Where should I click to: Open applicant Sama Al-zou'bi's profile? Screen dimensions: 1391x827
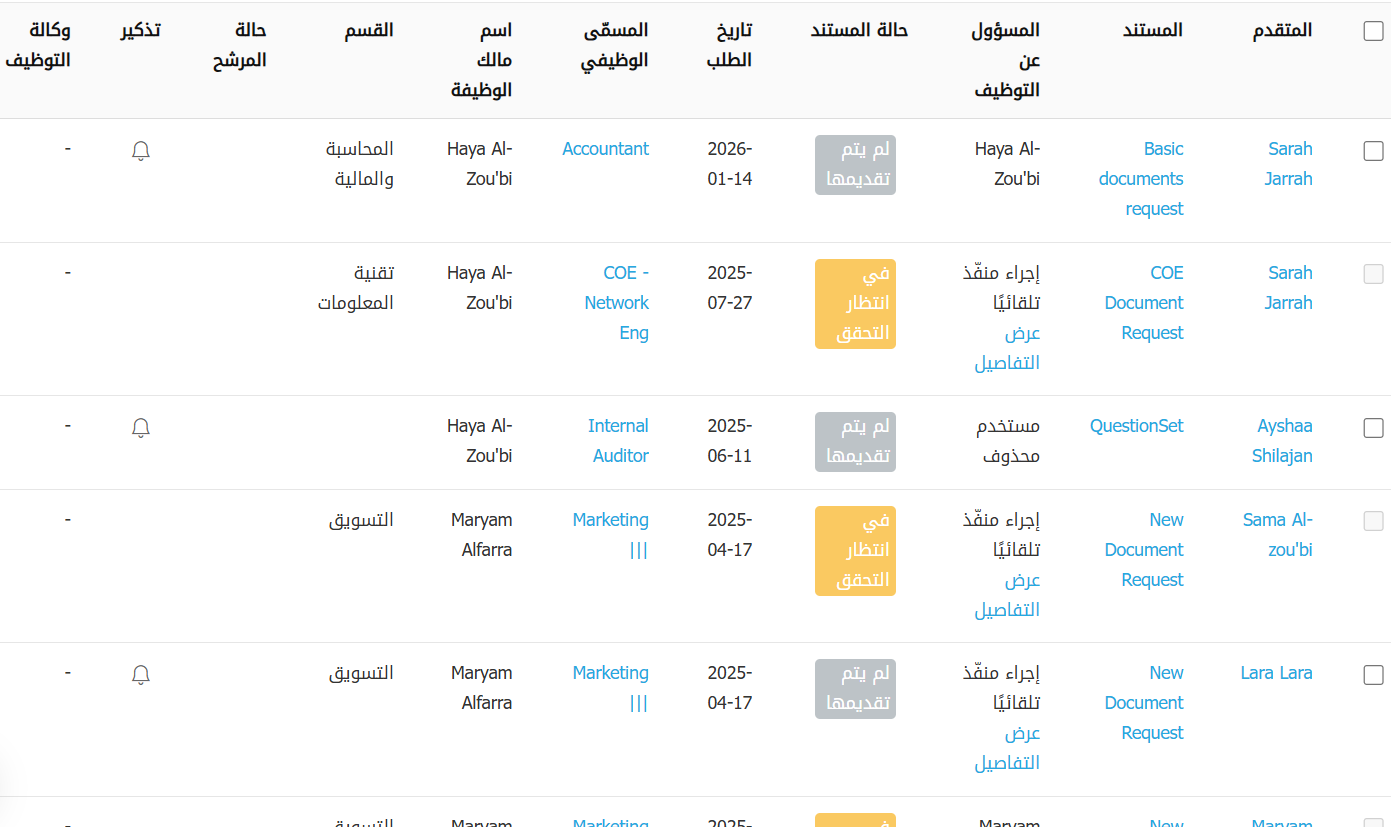tap(1277, 535)
